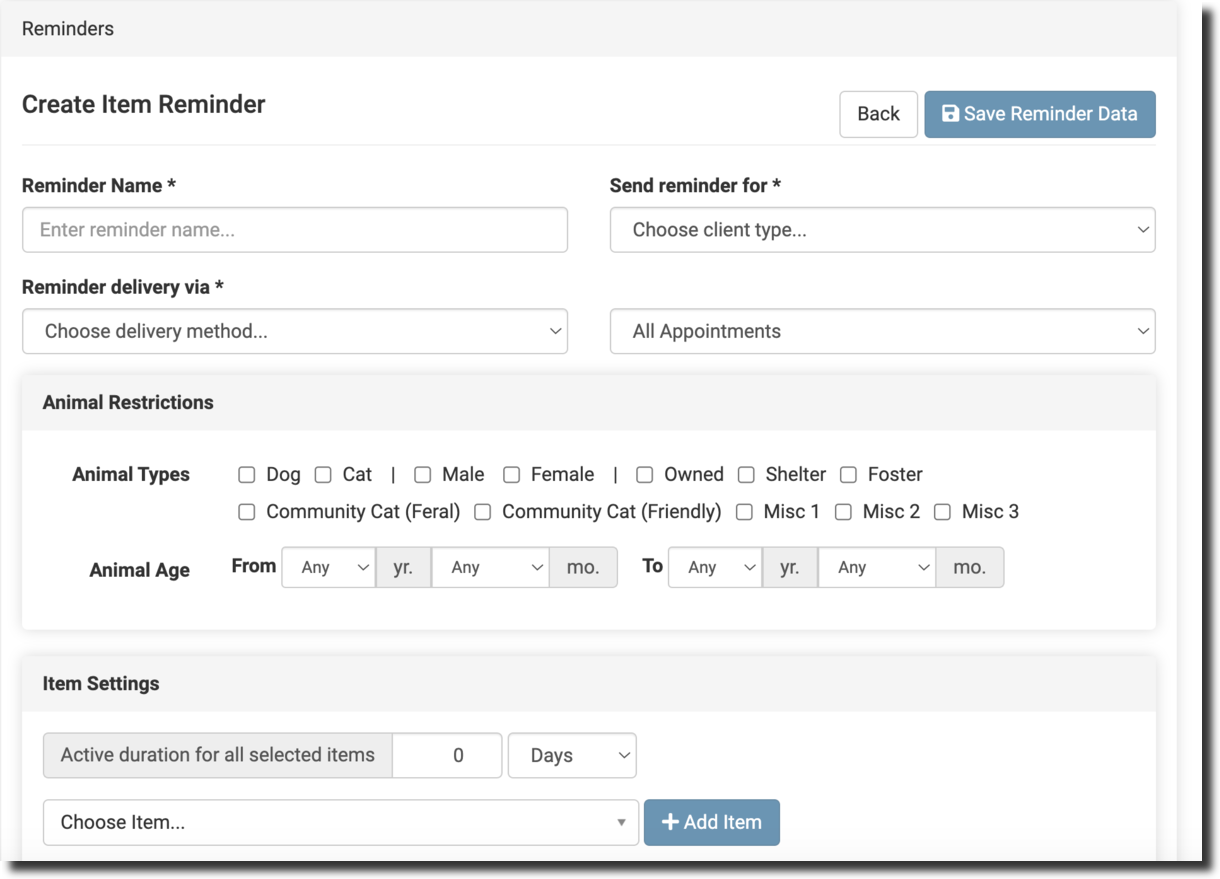The width and height of the screenshot is (1220, 879).
Task: Open the To months age dropdown
Action: tap(876, 567)
